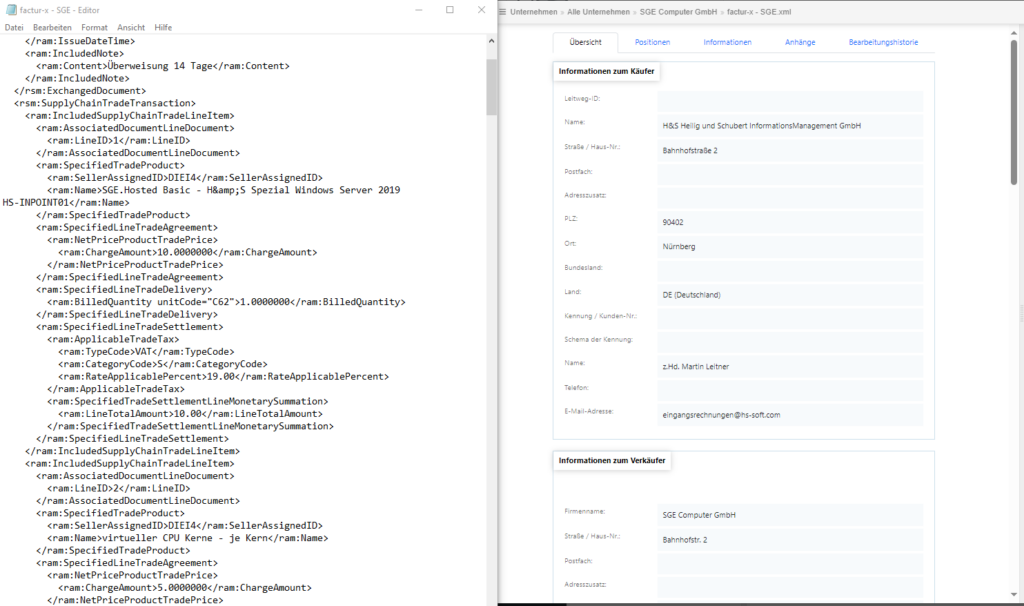The image size is (1024, 606).
Task: Click the factur-x - SGE.xml breadcrumb
Action: pyautogui.click(x=759, y=12)
